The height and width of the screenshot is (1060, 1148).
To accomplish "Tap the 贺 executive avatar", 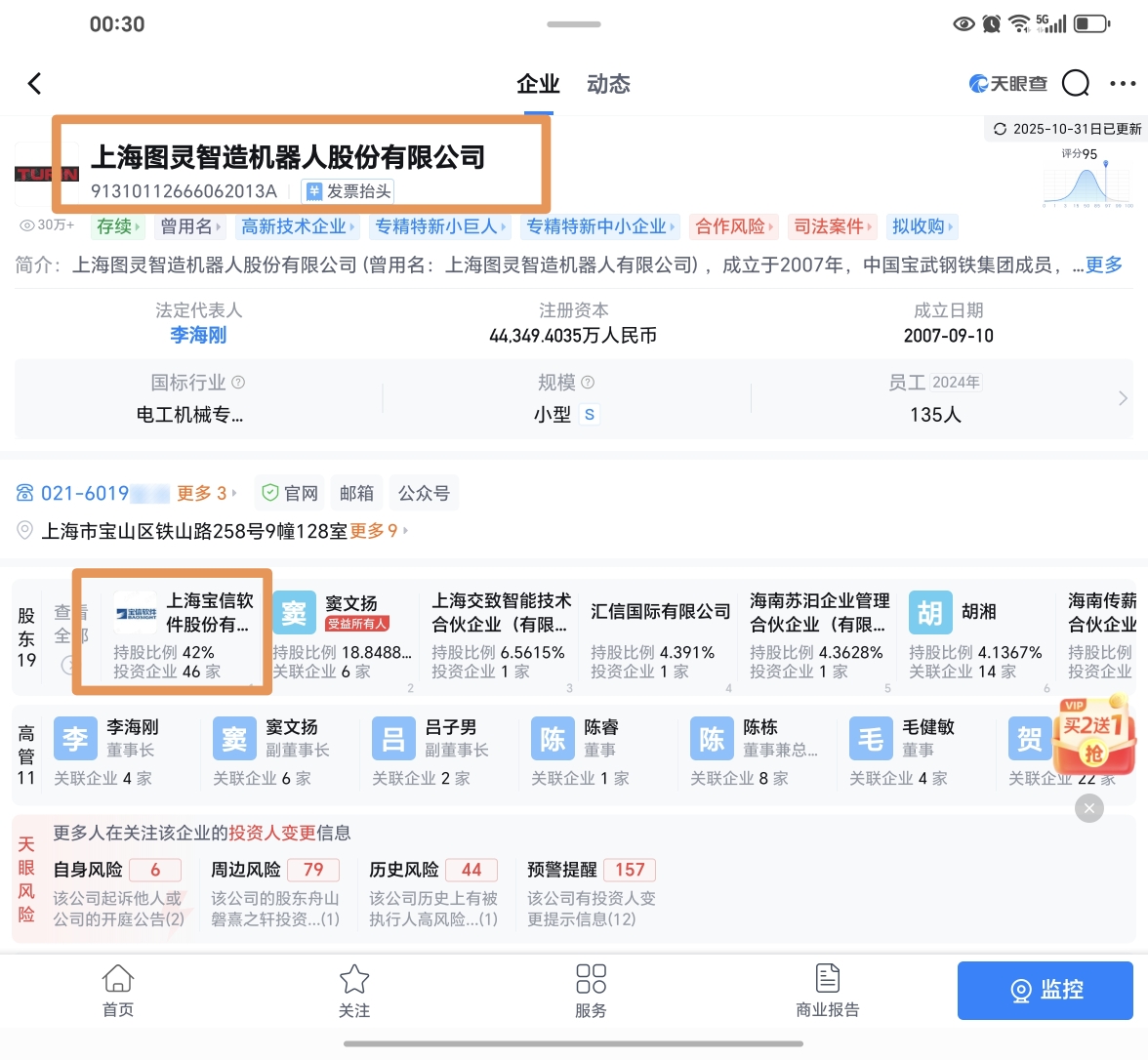I will pos(1029,739).
